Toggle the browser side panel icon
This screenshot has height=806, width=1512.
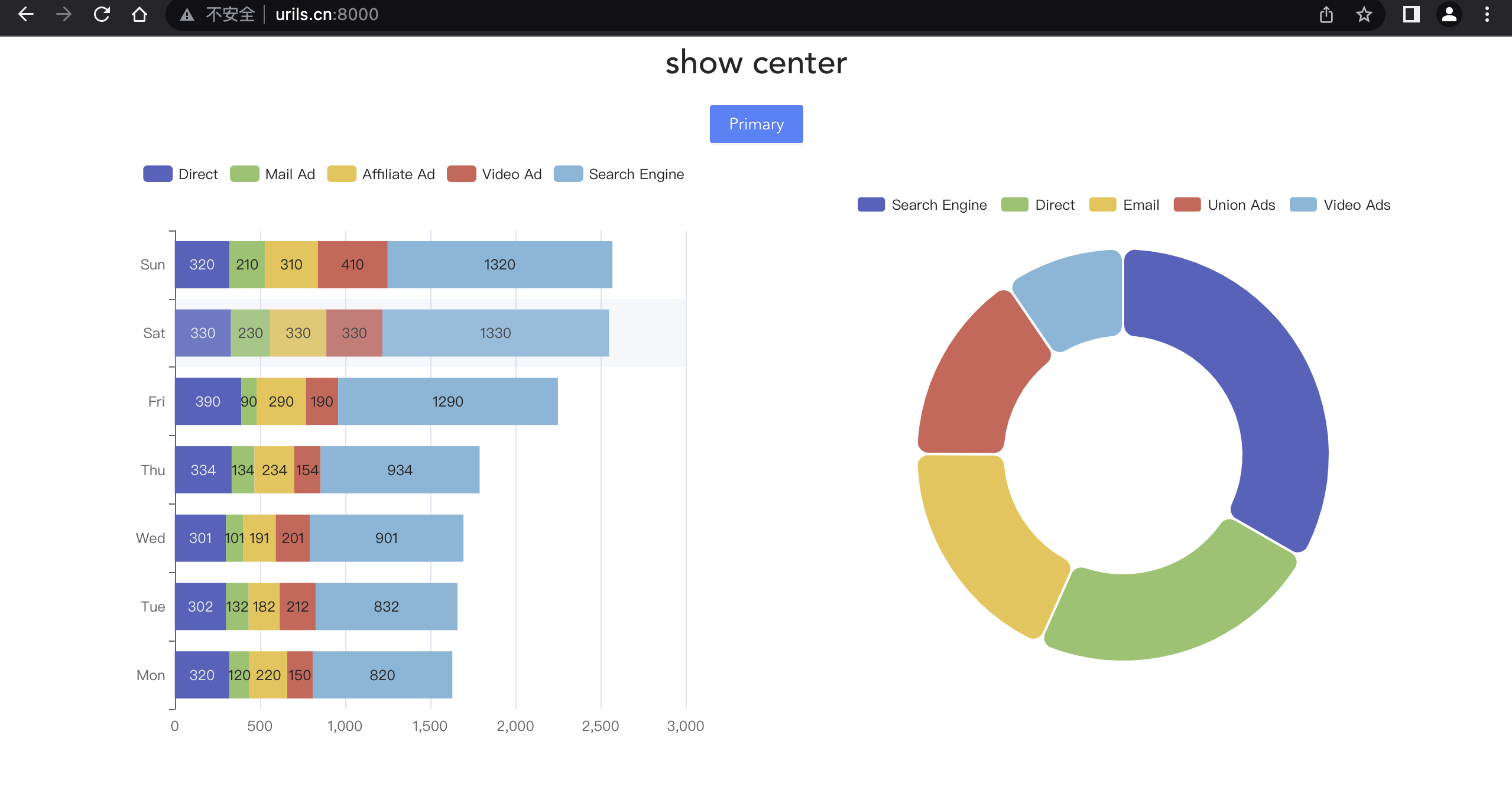click(1412, 14)
